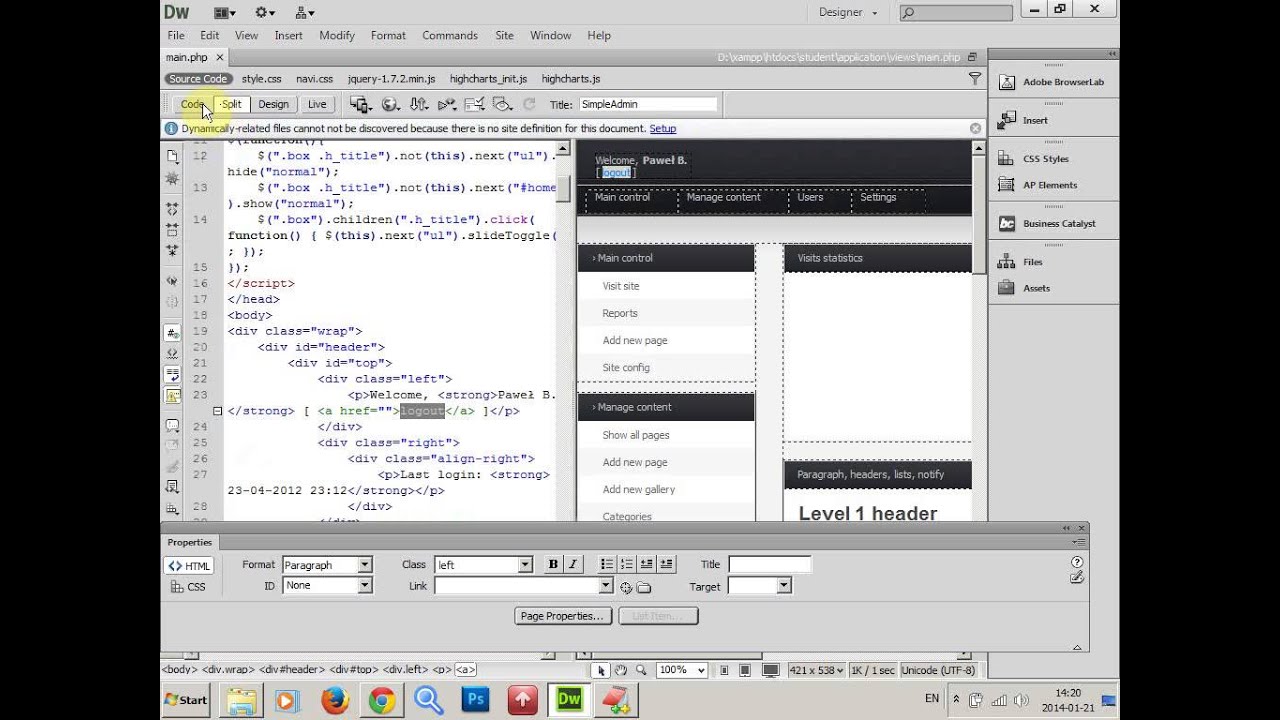Click the Multiscreen preview icon

pos(360,104)
